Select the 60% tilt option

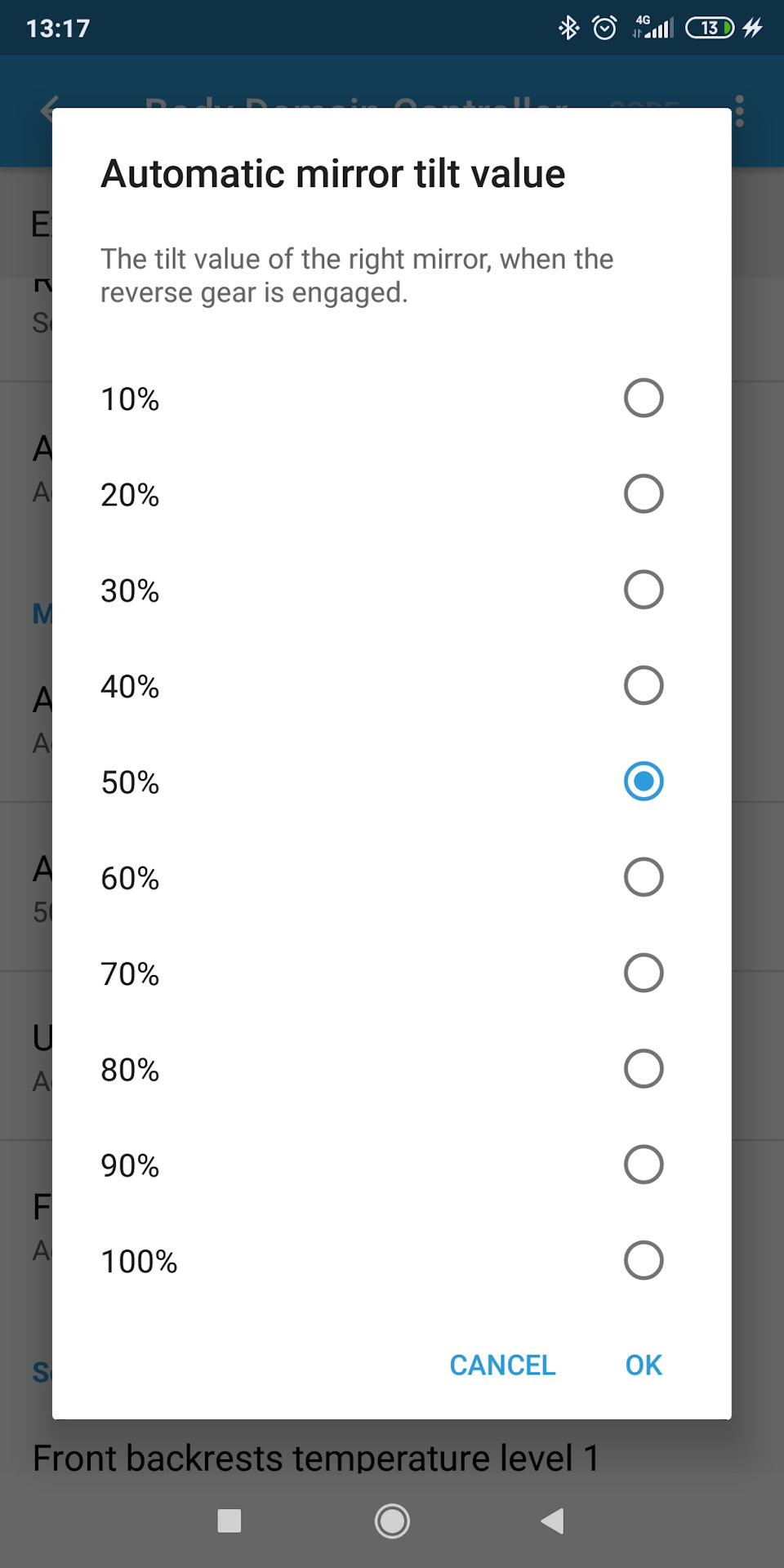[643, 877]
